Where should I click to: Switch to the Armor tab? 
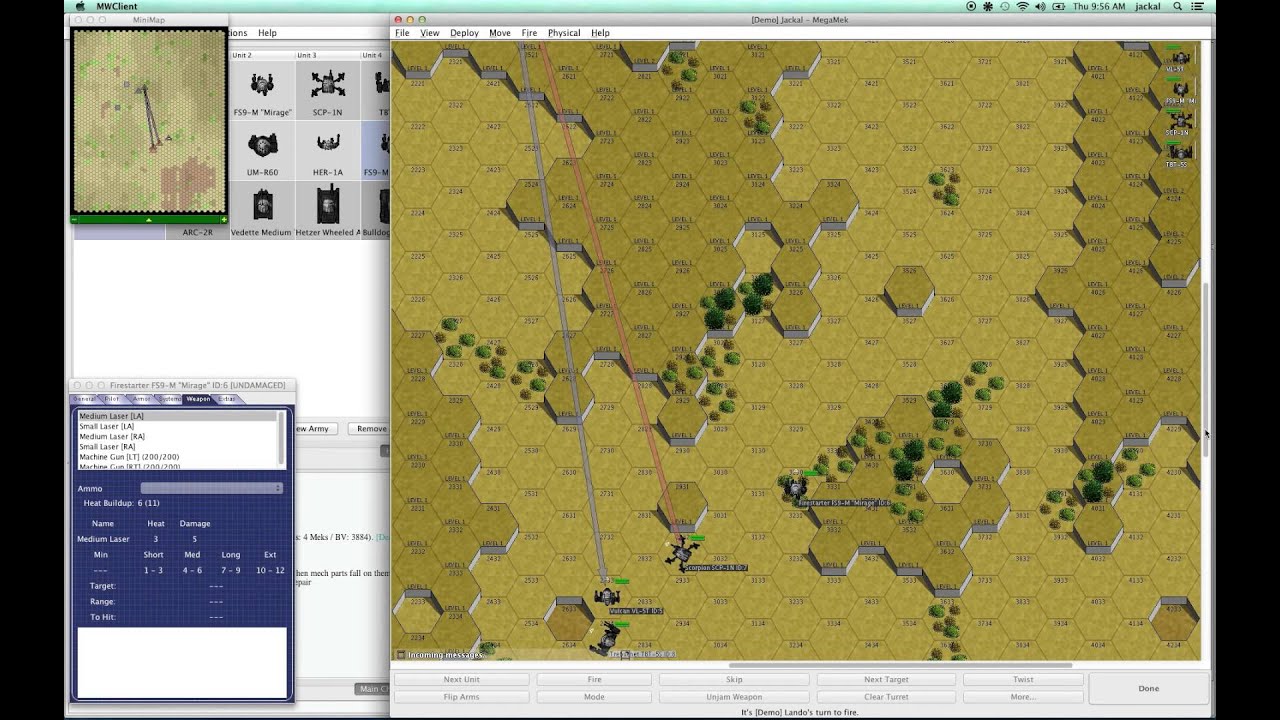(x=141, y=399)
